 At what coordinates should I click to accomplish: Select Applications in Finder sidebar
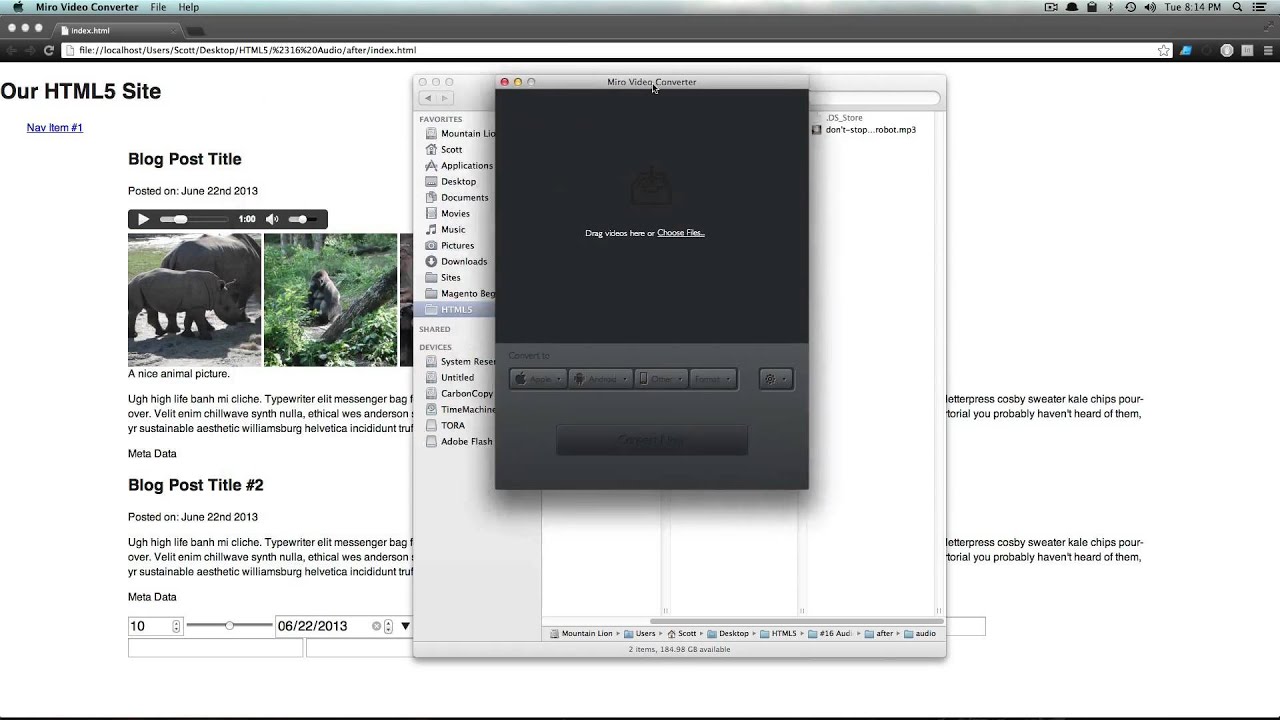pos(459,165)
